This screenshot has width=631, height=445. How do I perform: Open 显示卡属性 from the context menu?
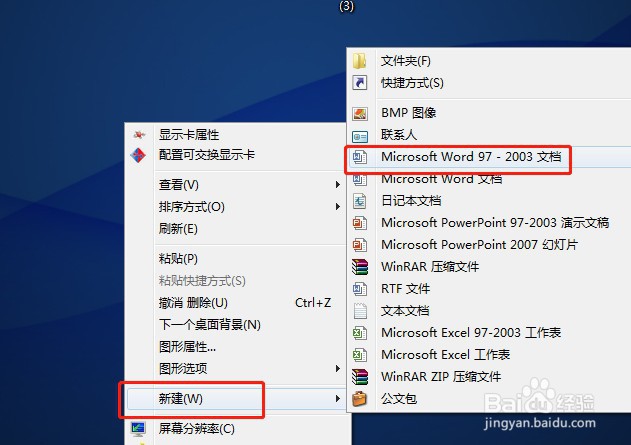point(189,134)
